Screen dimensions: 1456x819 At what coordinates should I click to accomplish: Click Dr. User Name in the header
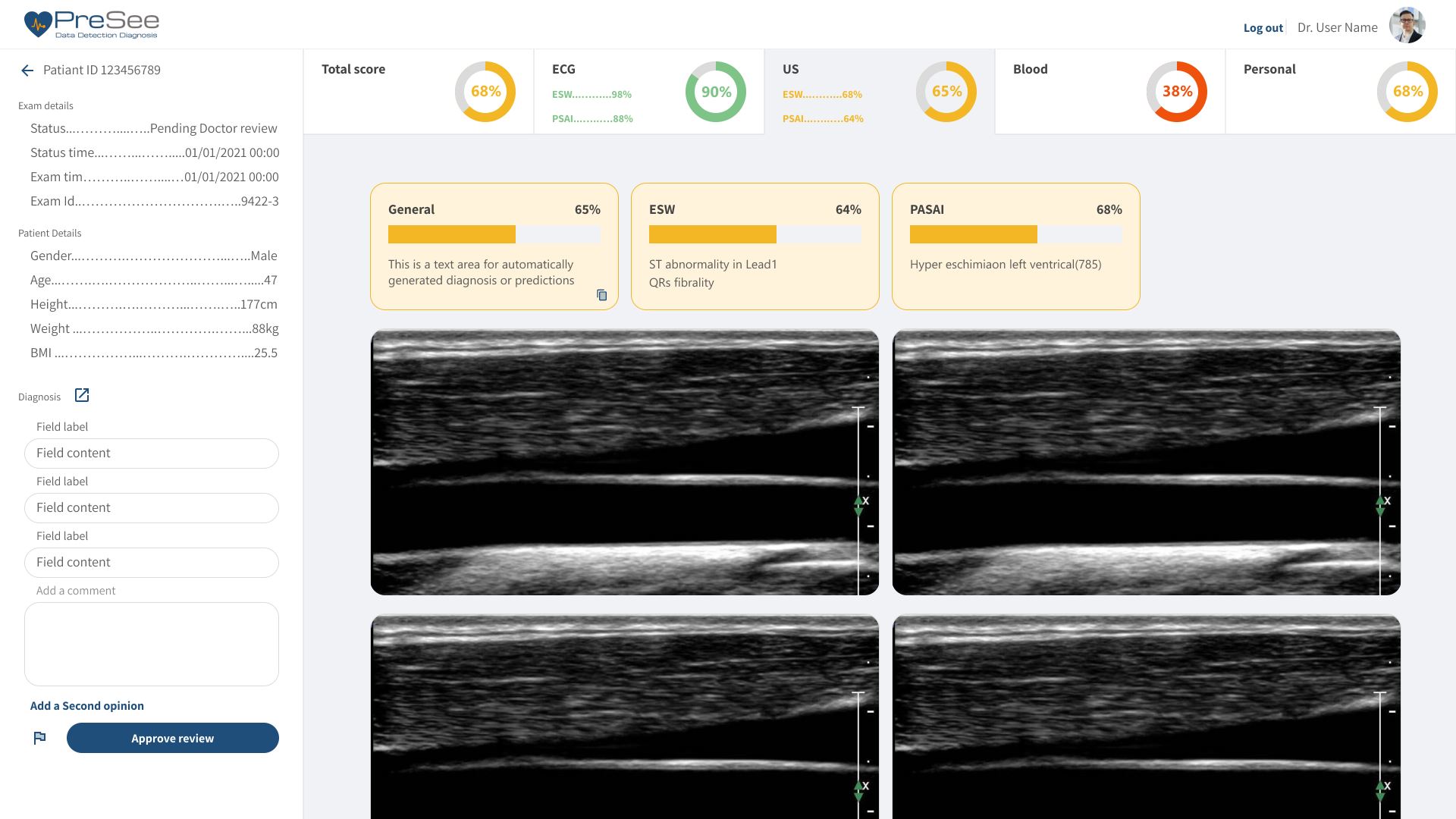click(x=1338, y=27)
